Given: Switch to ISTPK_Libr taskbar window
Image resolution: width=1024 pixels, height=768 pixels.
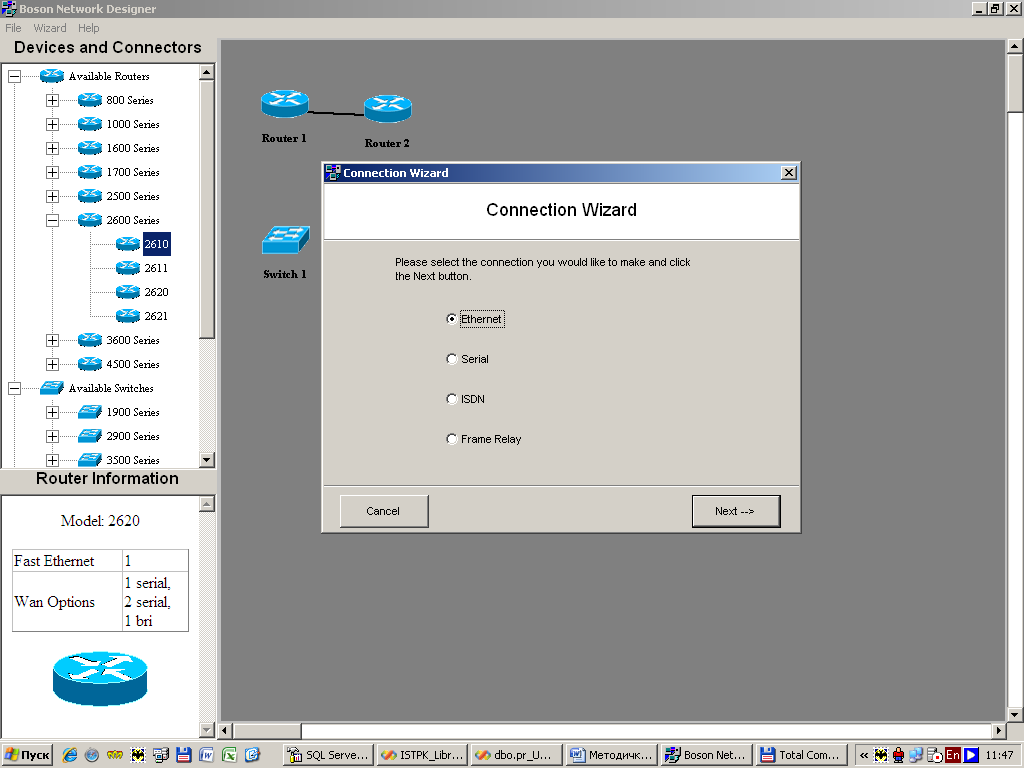Looking at the screenshot, I should [x=423, y=755].
